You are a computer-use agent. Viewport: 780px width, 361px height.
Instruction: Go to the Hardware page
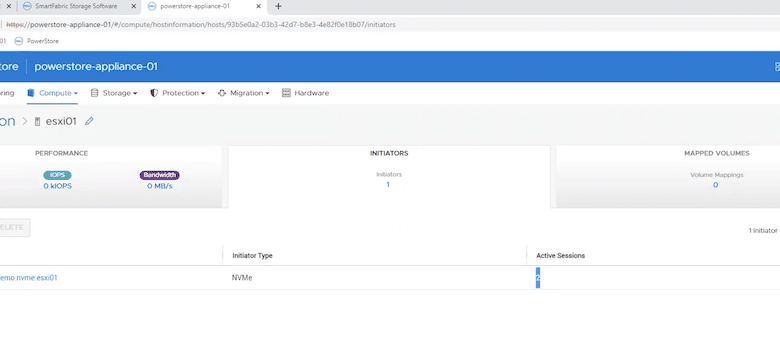[305, 93]
